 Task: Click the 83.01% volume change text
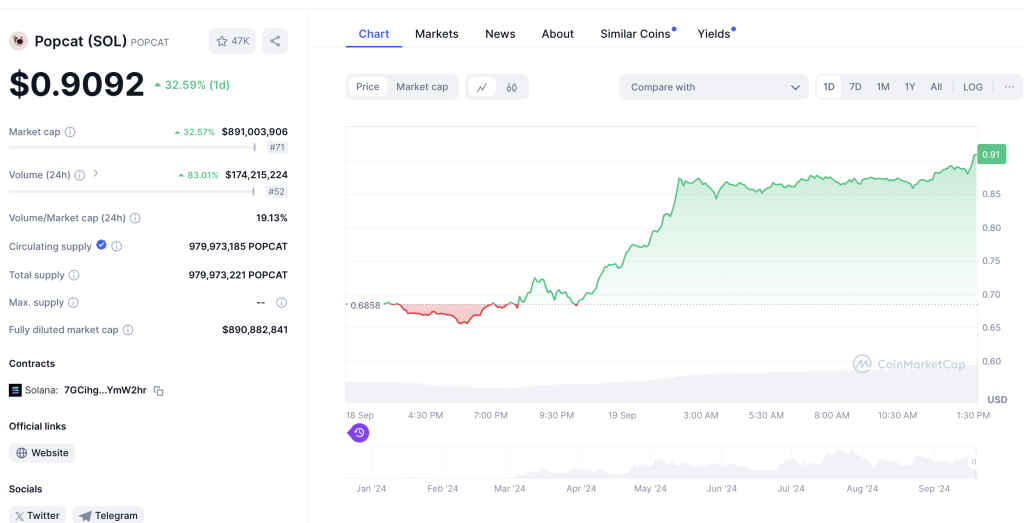203,175
